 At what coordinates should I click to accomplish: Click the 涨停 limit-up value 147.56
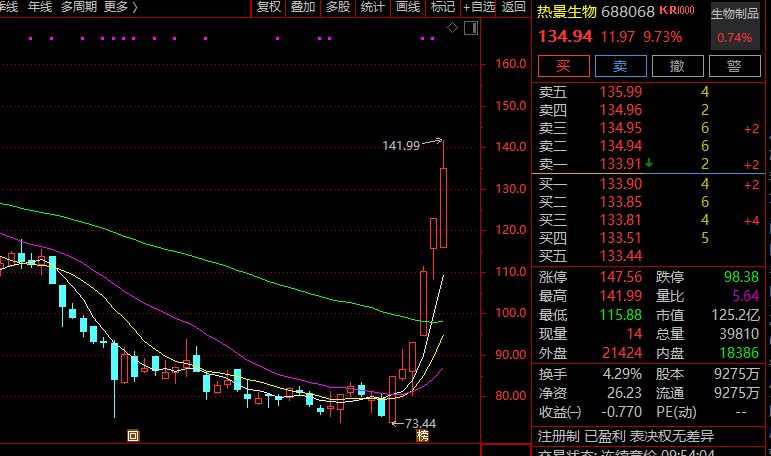tap(621, 277)
